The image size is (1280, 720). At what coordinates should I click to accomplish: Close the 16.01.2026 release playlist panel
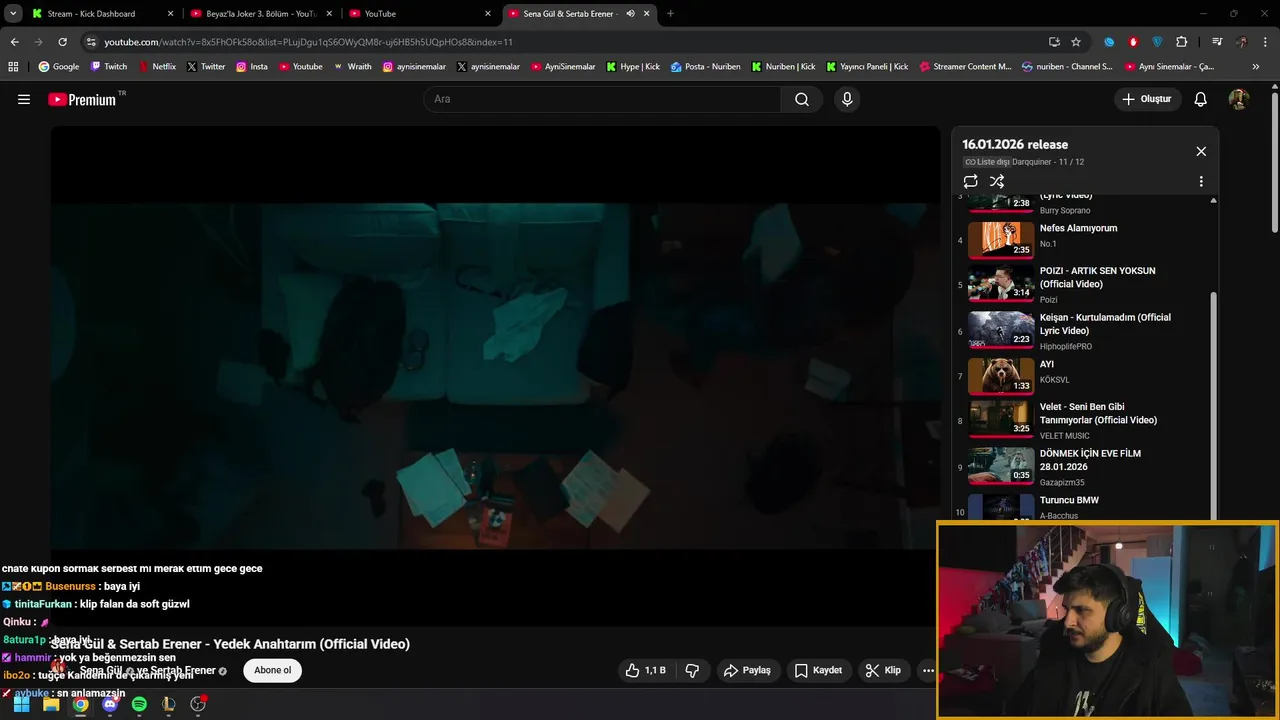pyautogui.click(x=1201, y=151)
